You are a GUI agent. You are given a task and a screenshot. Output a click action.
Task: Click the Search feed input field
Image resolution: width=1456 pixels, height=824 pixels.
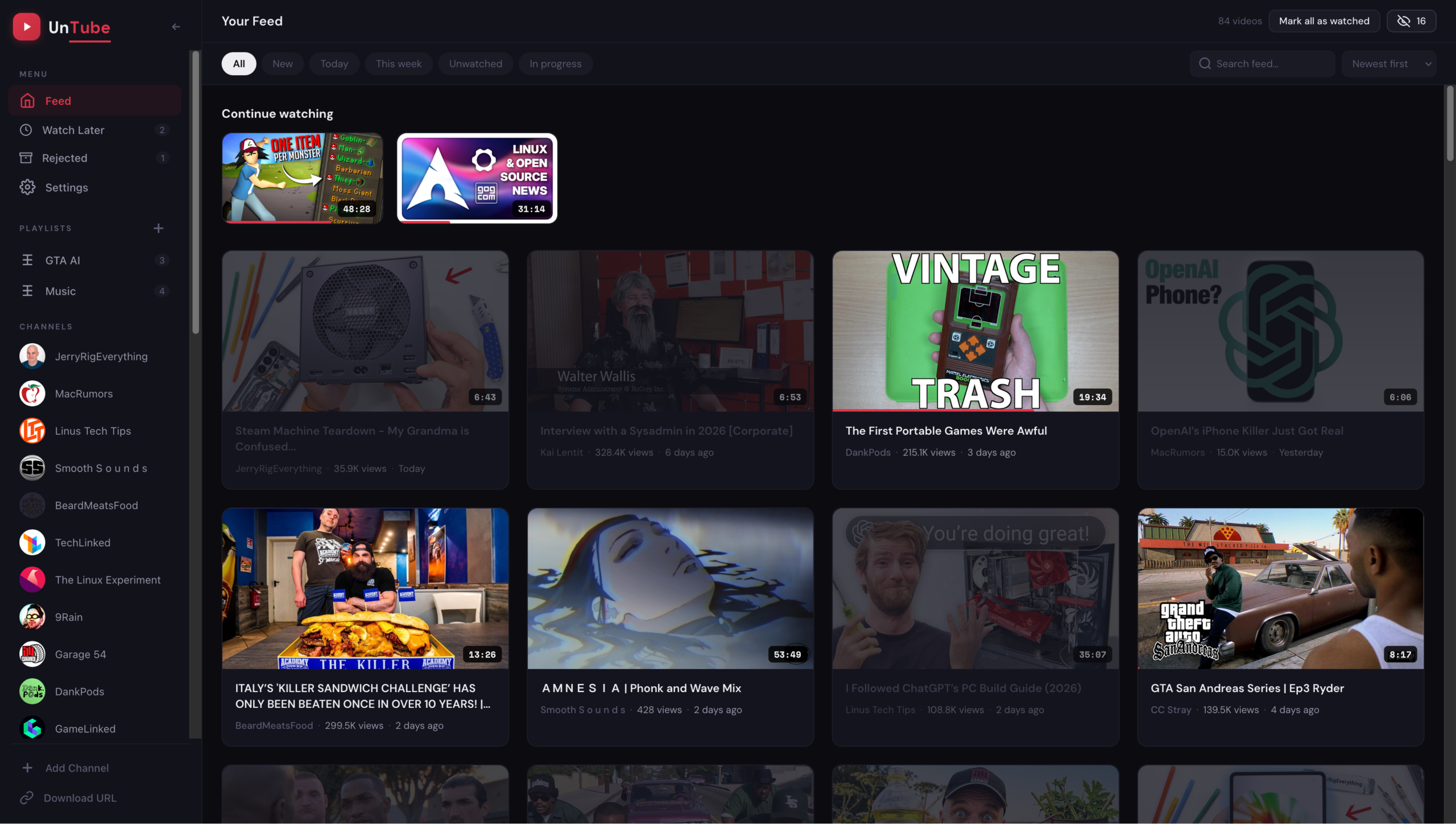pyautogui.click(x=1262, y=64)
